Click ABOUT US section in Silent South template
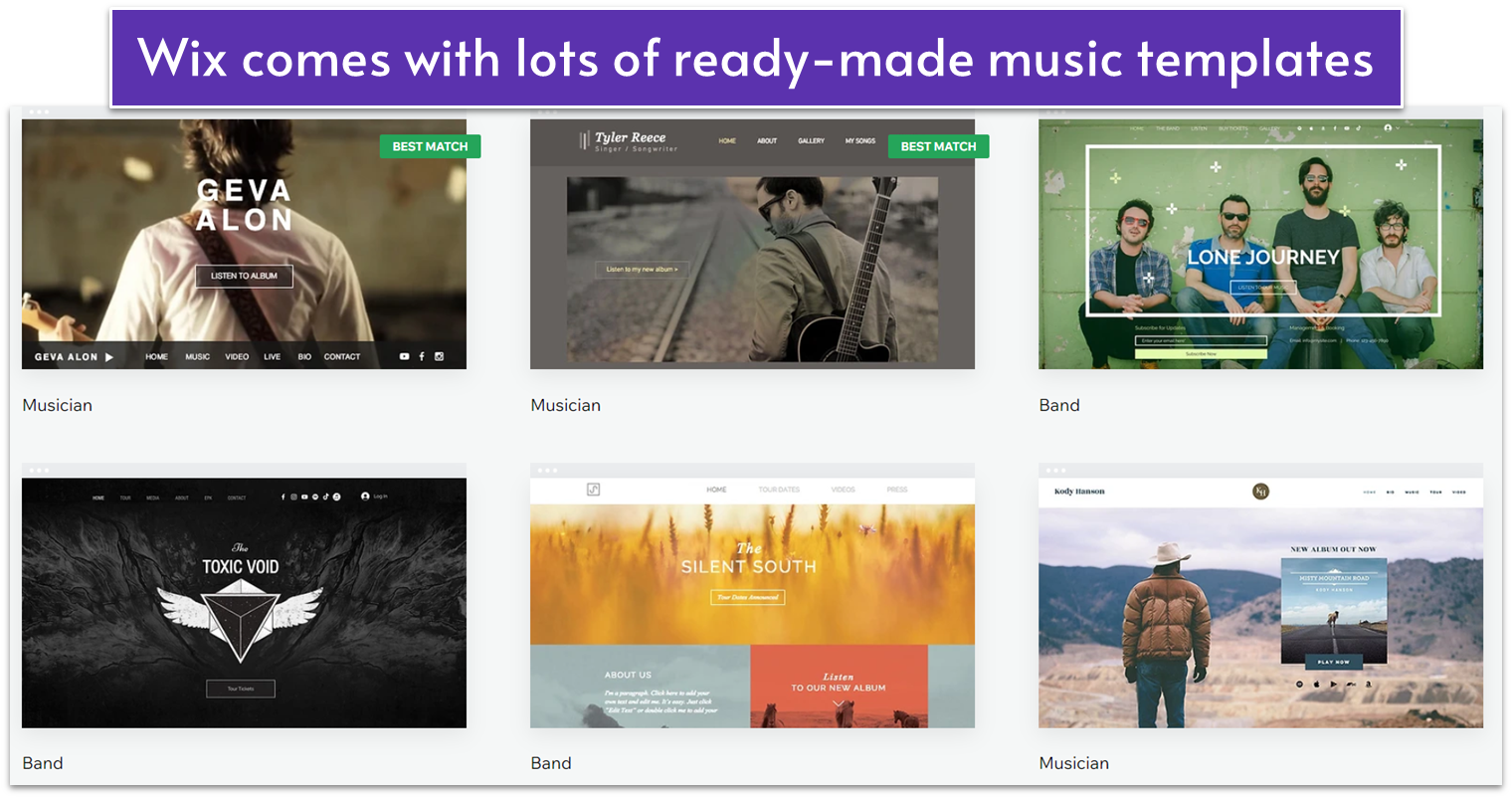This screenshot has height=798, width=1512. (640, 687)
